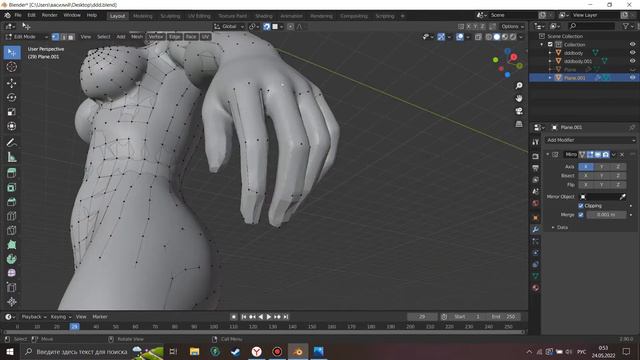Select the Extrude Region tool
Screen dimensions: 640x360
[x=11, y=173]
